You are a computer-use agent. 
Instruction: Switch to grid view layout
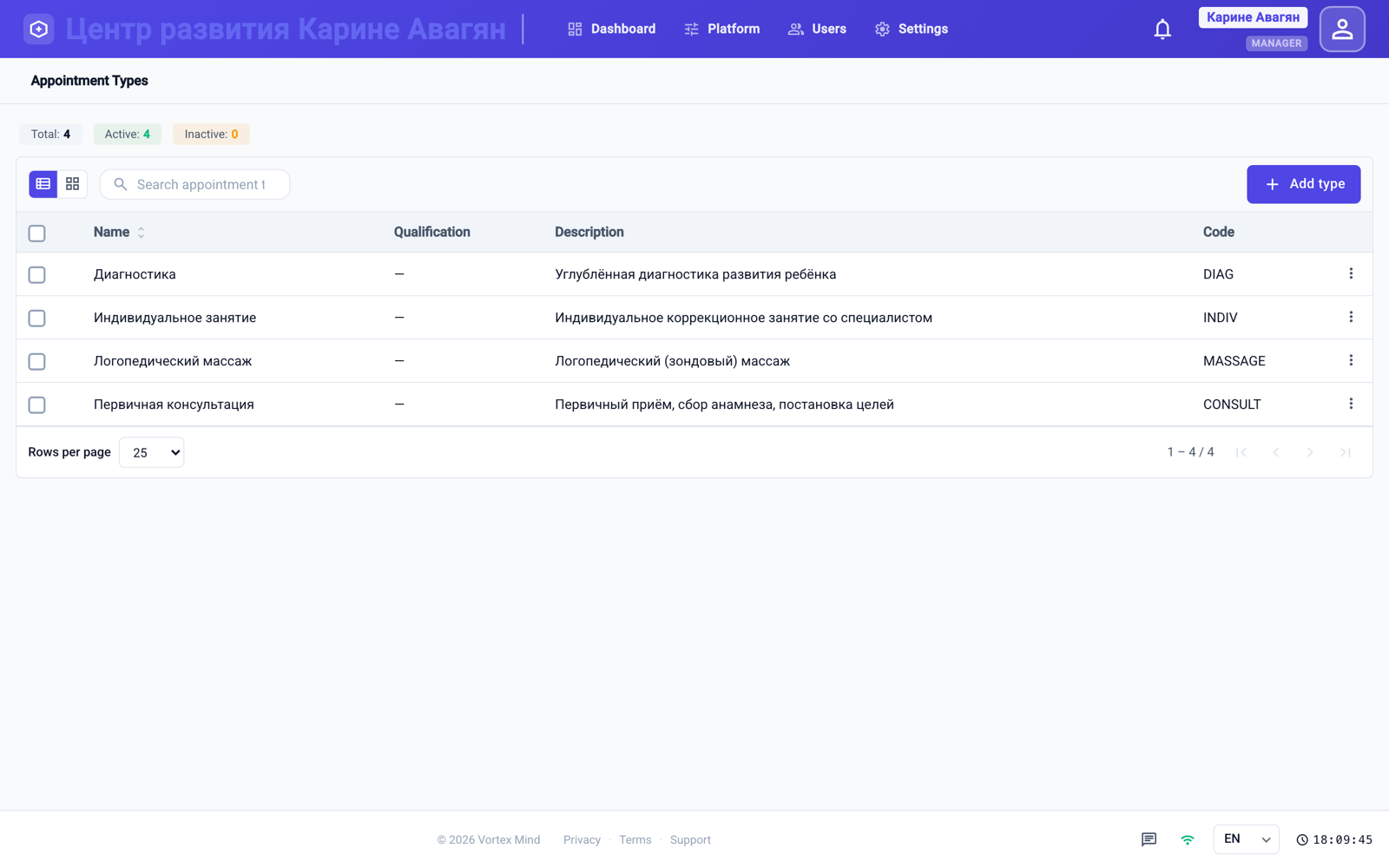(x=72, y=184)
